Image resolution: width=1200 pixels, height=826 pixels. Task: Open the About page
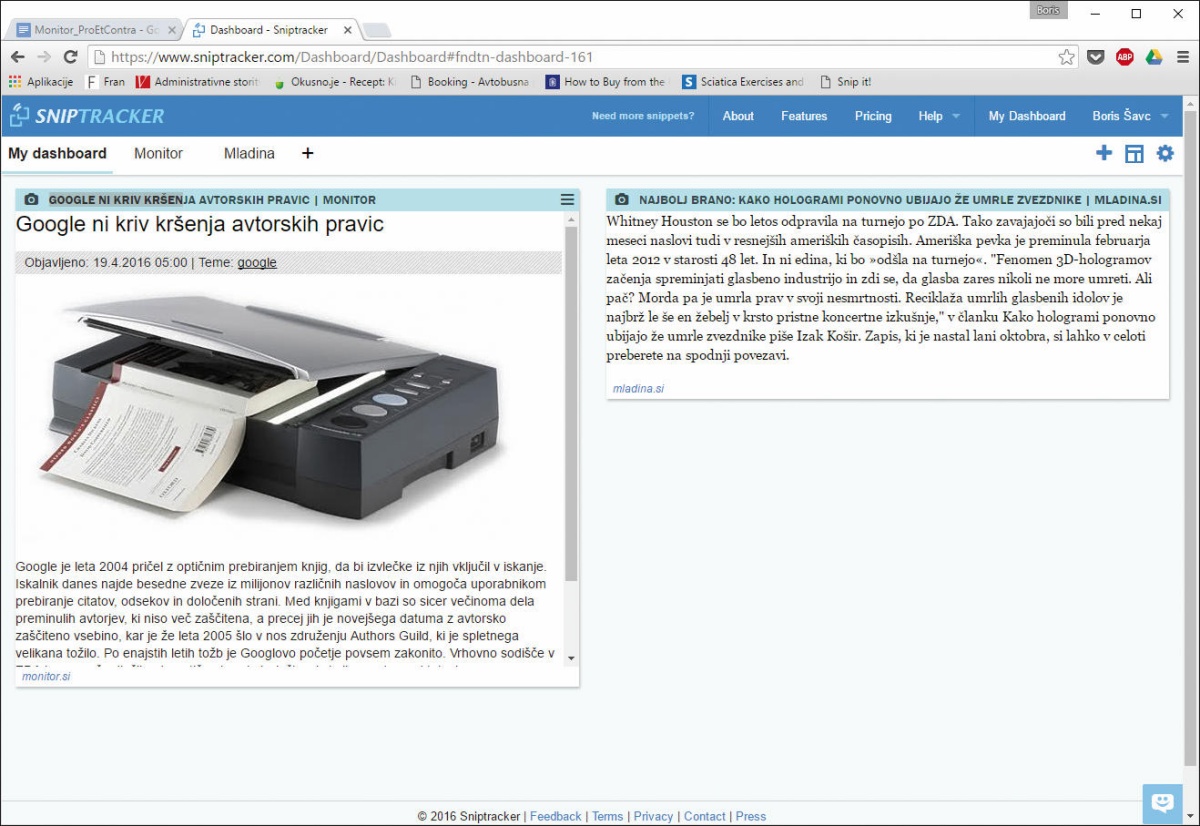point(738,116)
